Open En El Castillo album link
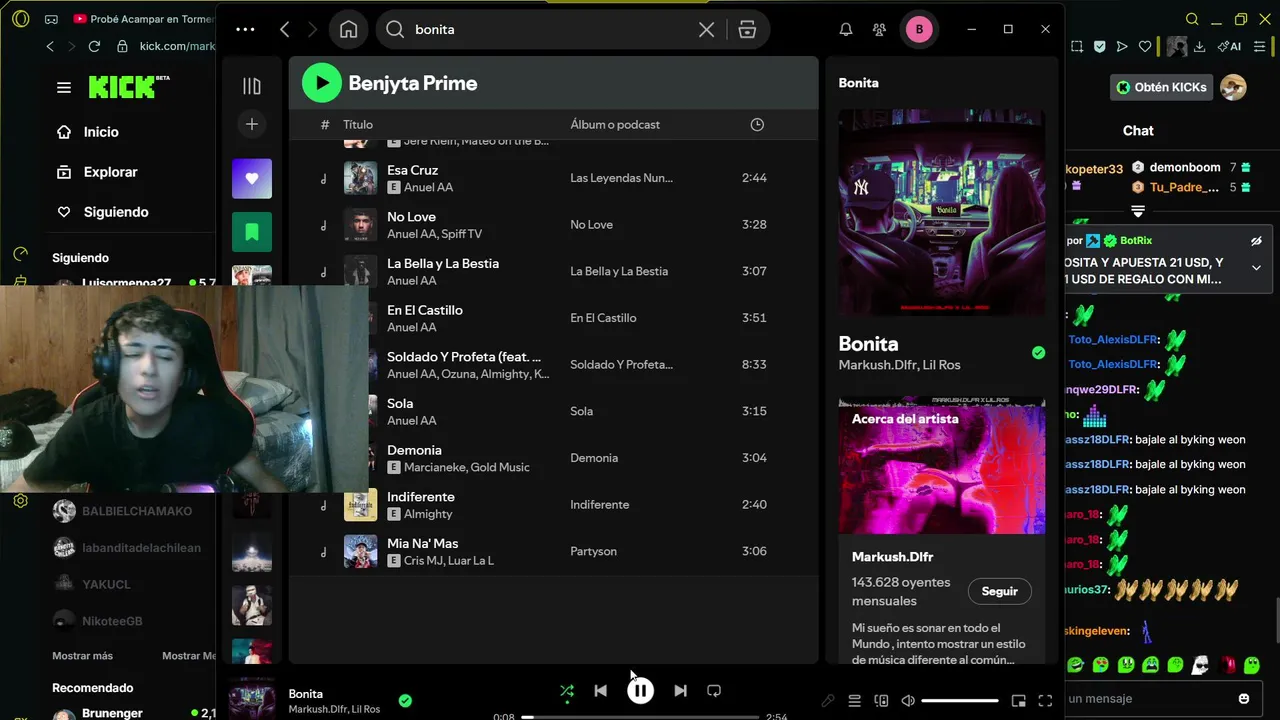 tap(603, 318)
